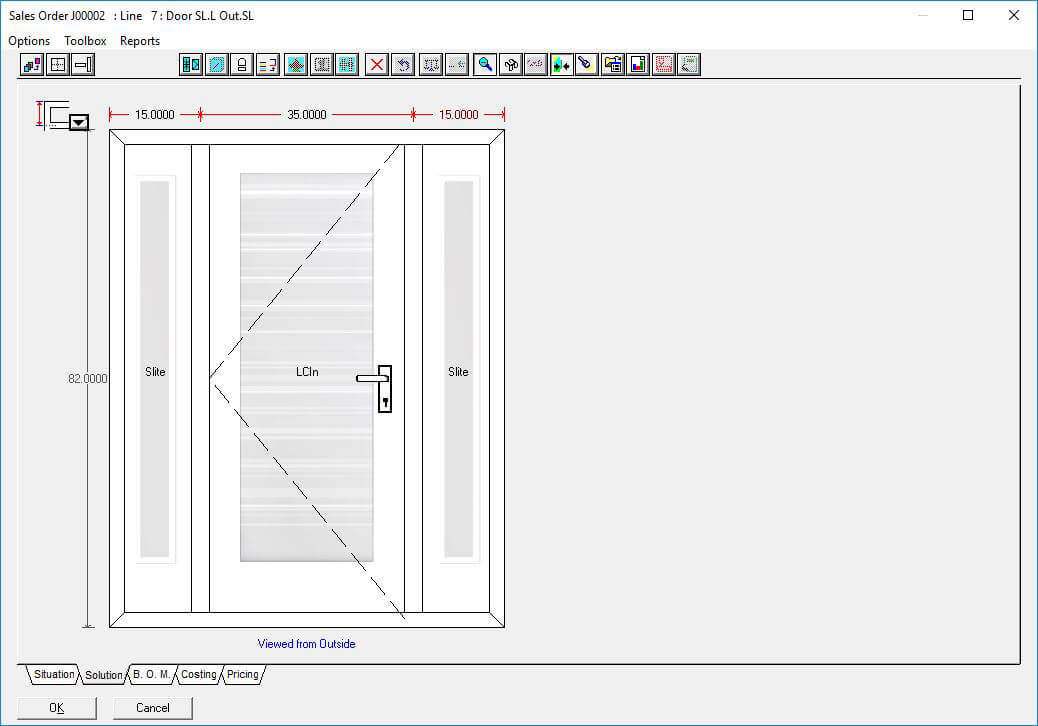
Task: Click the crosshair grid icon
Action: click(58, 65)
